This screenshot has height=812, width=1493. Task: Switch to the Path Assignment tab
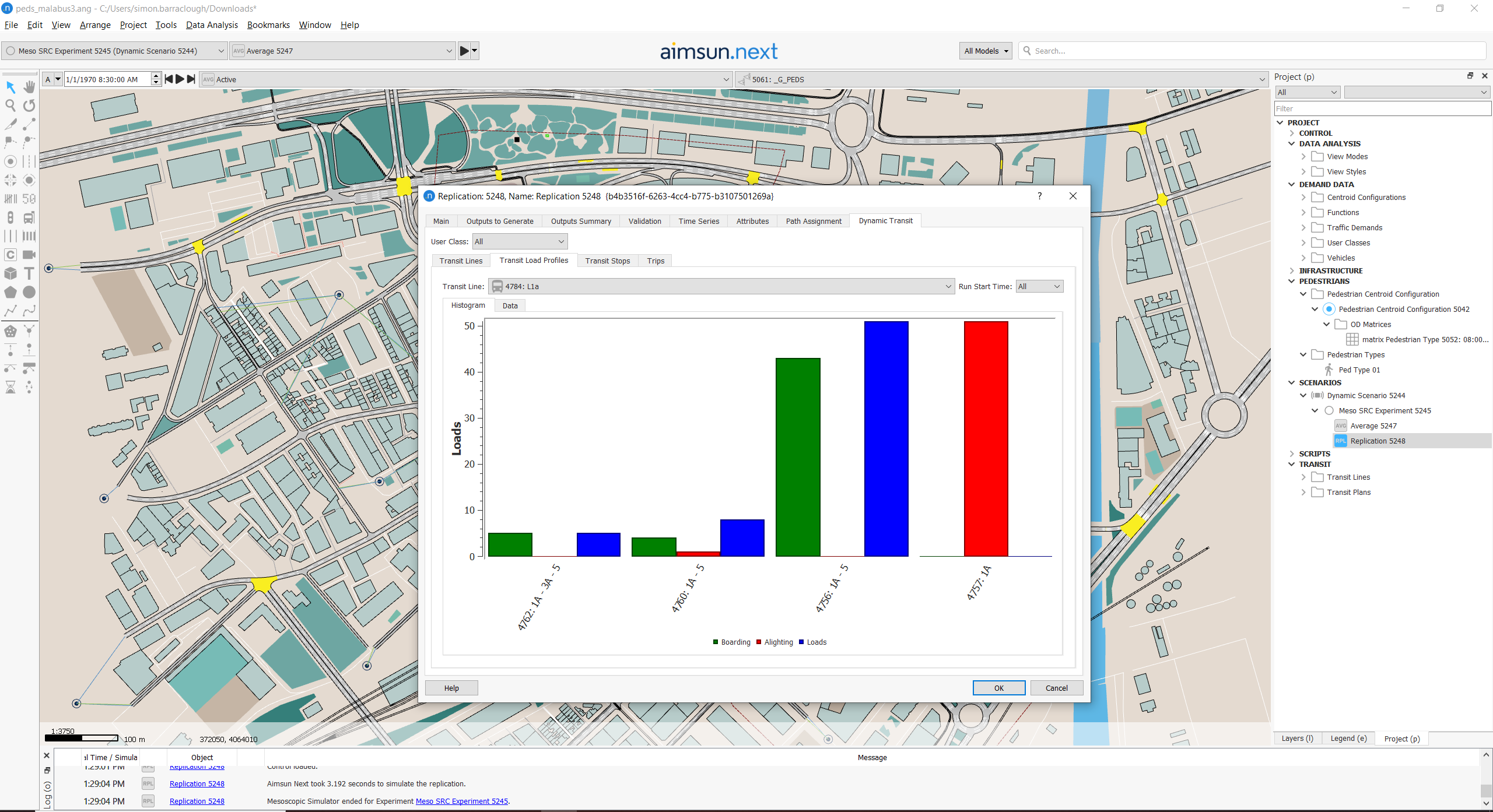coord(813,221)
